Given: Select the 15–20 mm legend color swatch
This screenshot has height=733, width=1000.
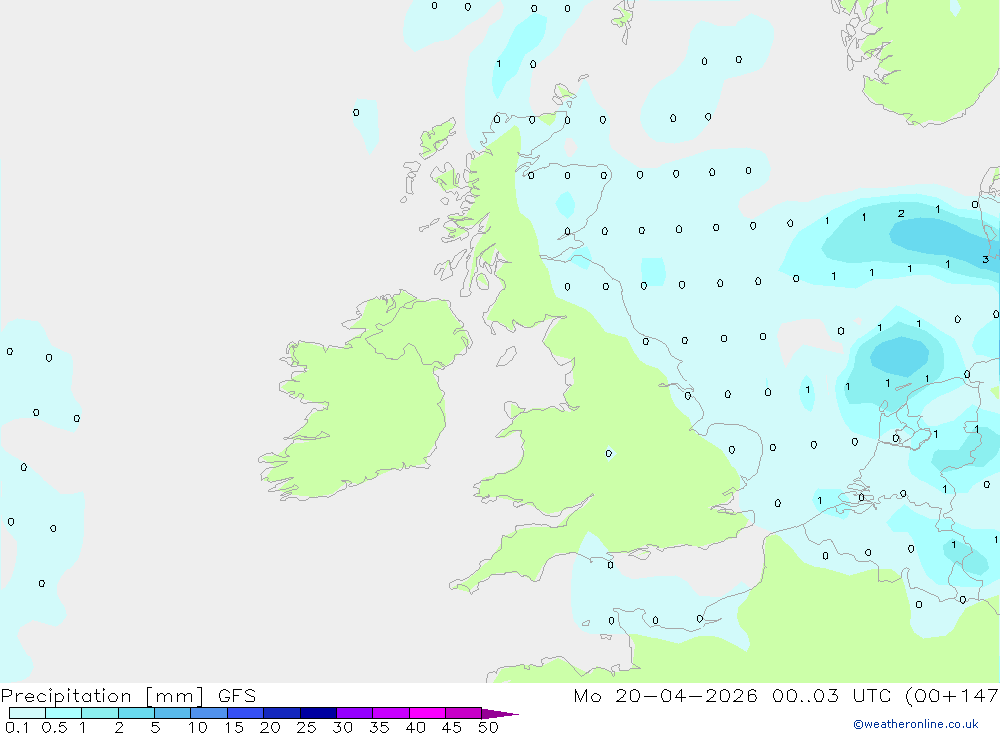Looking at the screenshot, I should [x=246, y=713].
